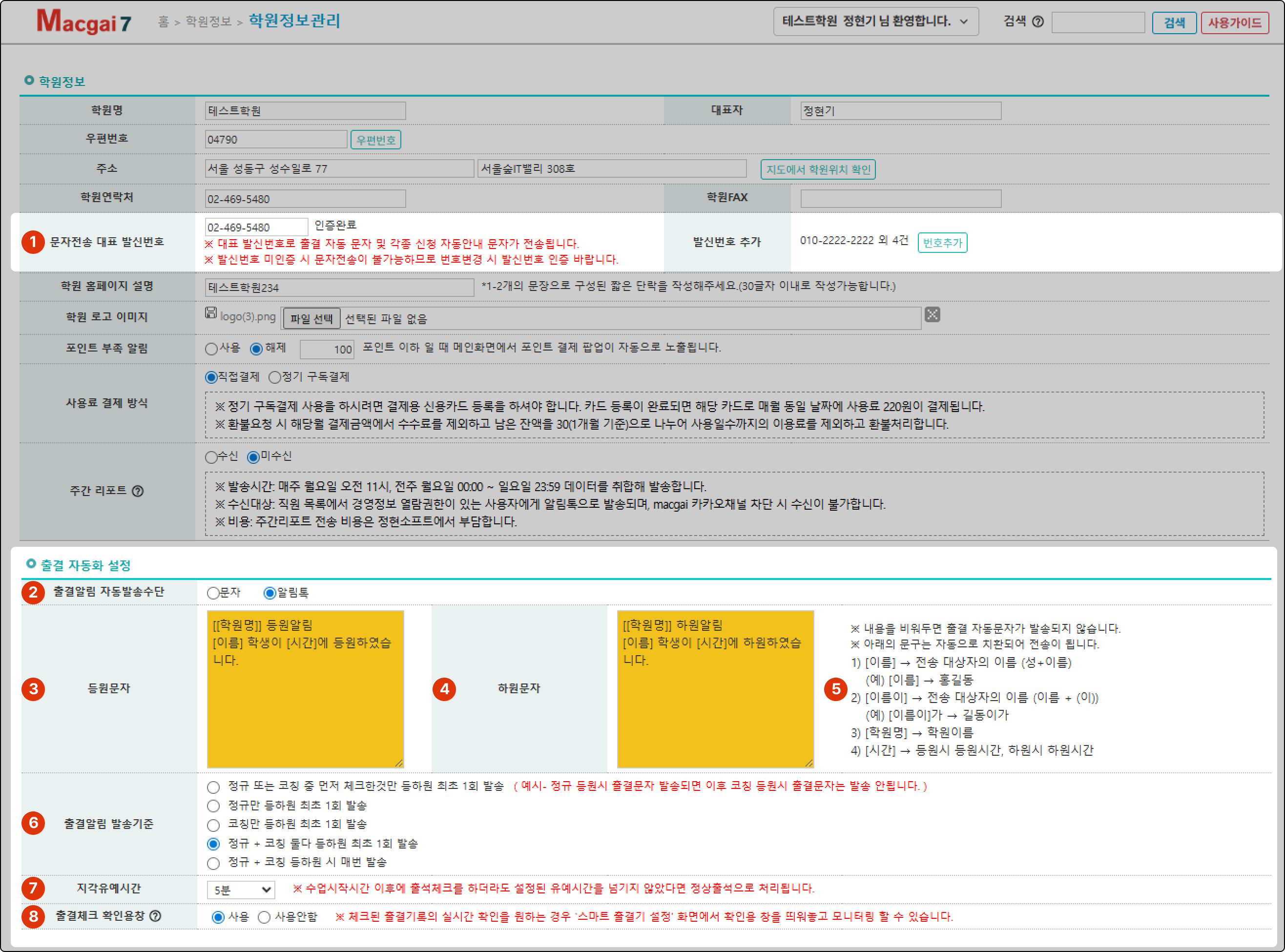
Task: Click the help icon next to 주간 리포트
Action: tap(138, 491)
